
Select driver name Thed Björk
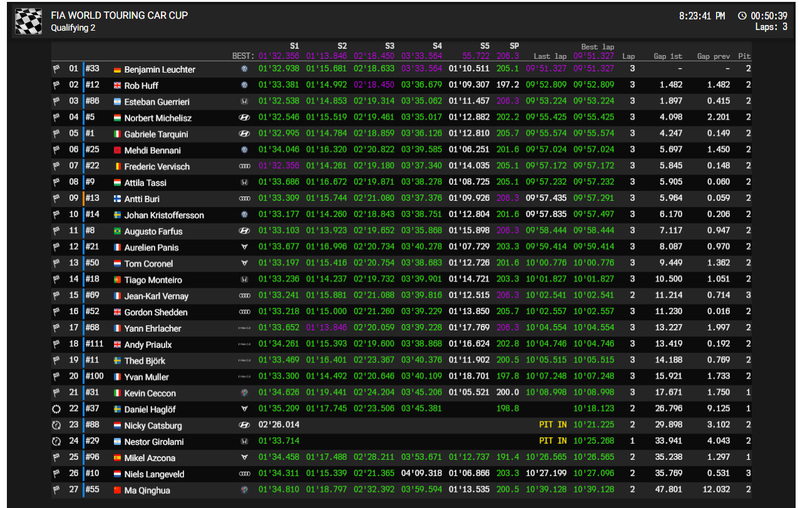tap(145, 361)
